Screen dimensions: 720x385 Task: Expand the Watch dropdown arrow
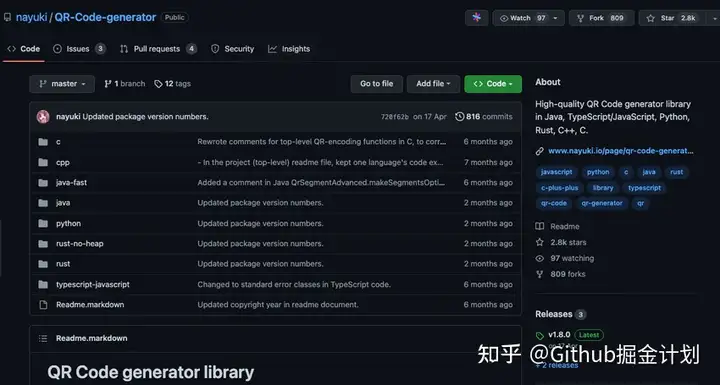point(555,18)
